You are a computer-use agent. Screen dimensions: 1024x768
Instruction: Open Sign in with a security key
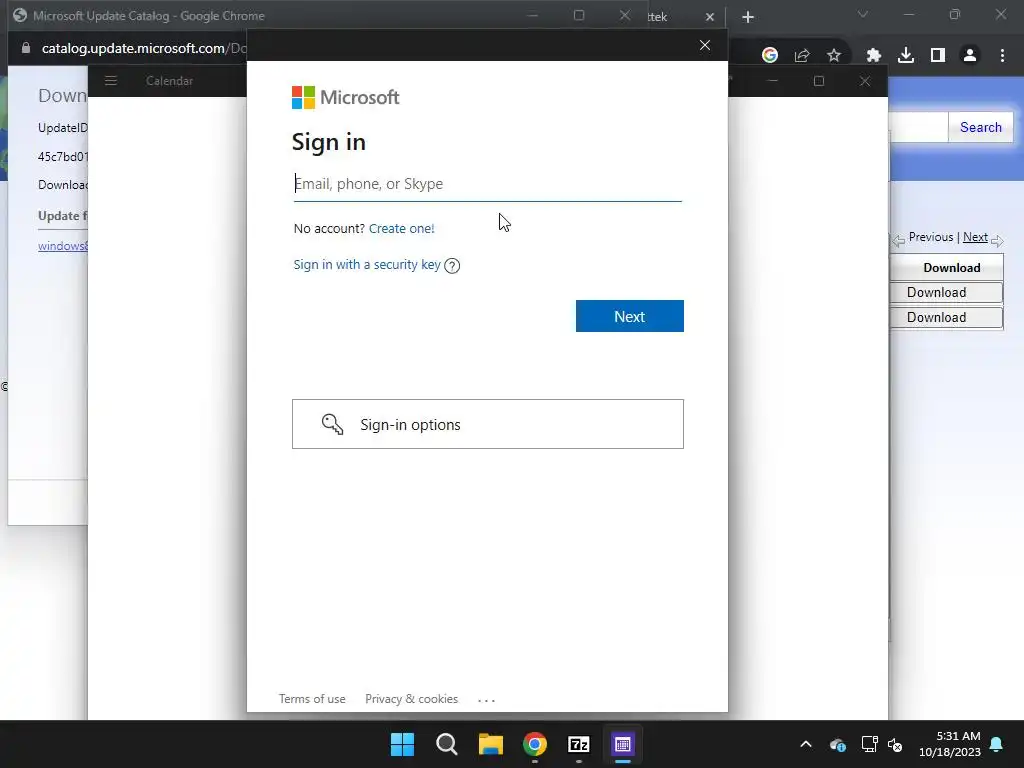[x=366, y=264]
